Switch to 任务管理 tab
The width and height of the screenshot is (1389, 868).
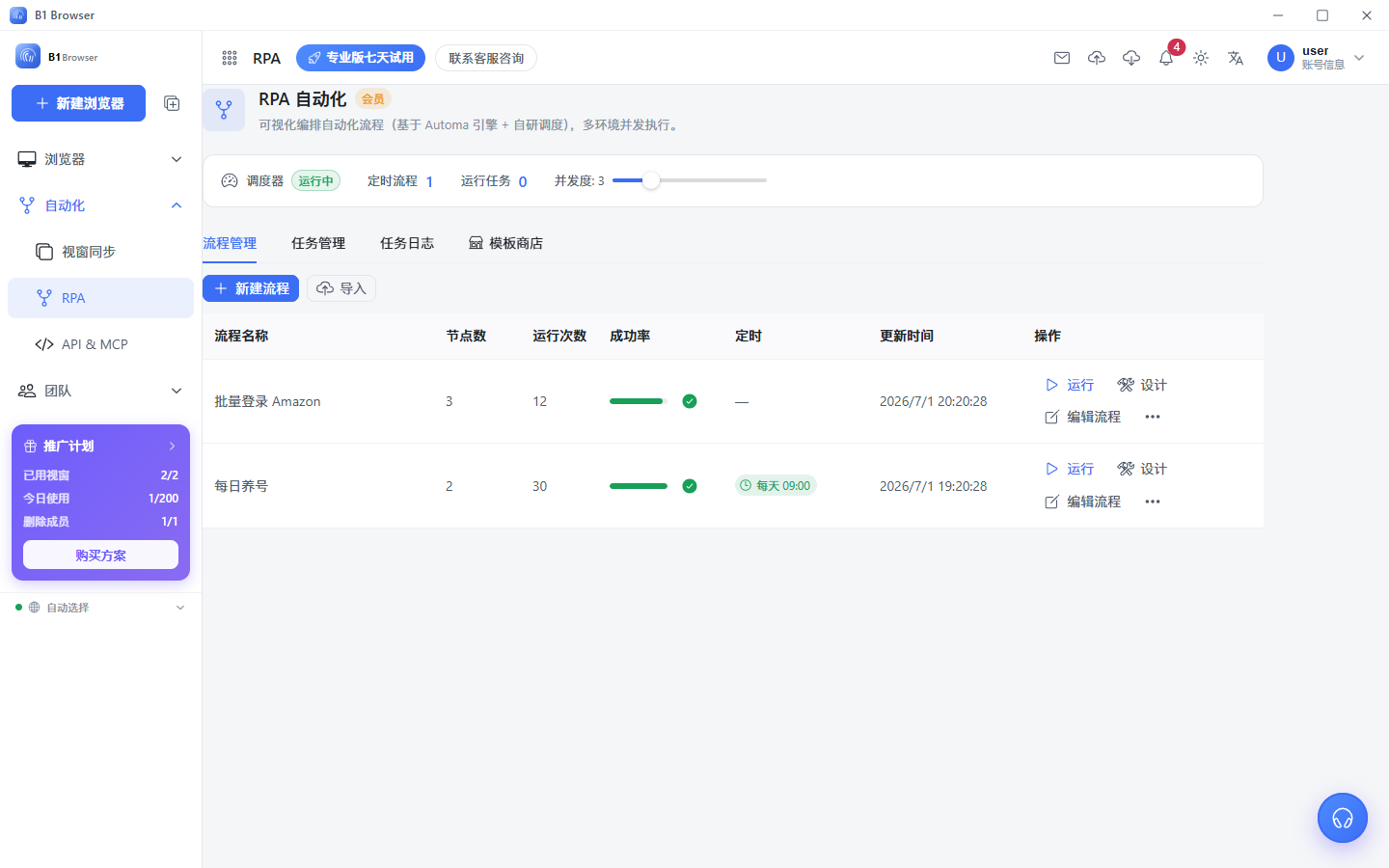pos(318,243)
